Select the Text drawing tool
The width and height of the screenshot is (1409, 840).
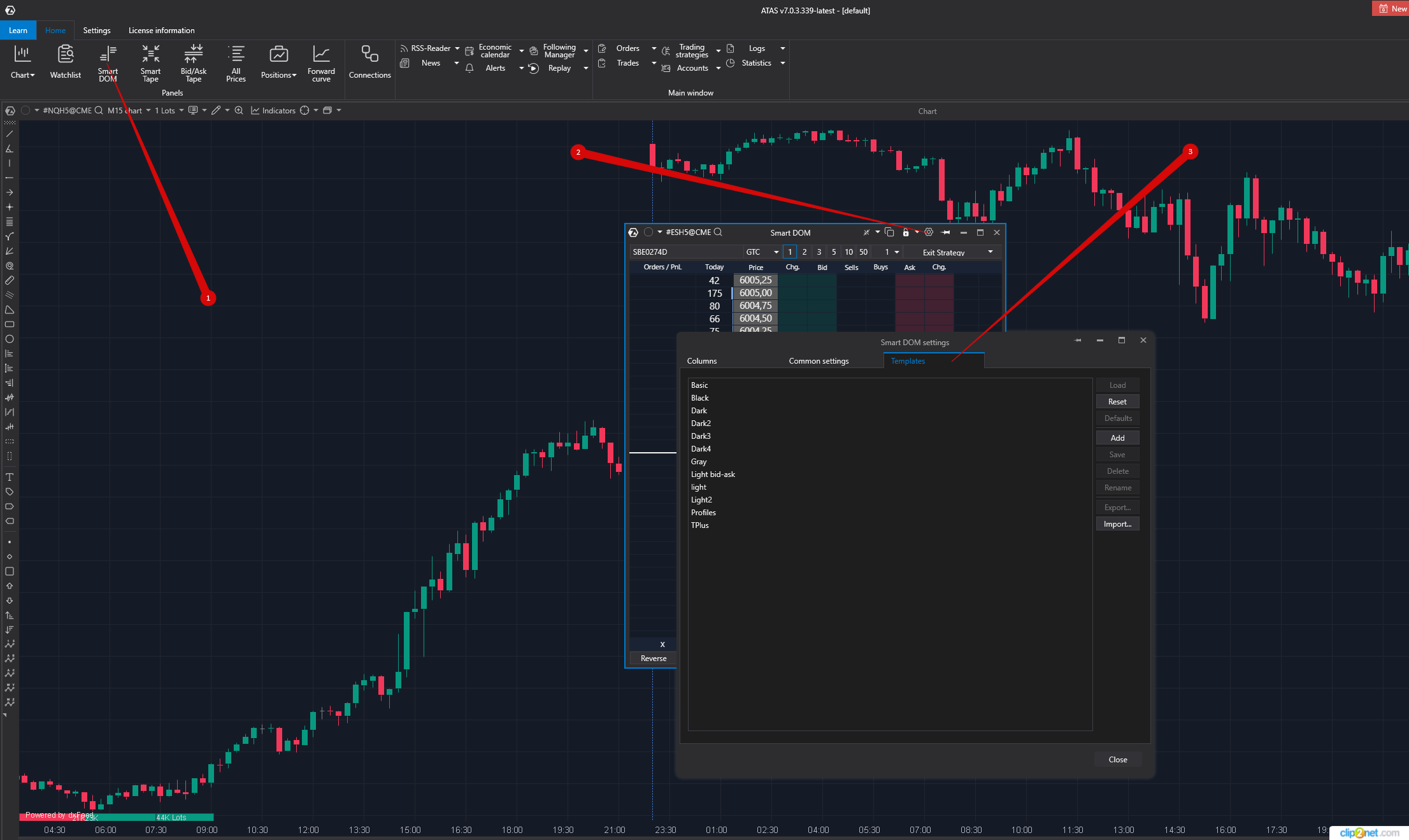coord(10,477)
